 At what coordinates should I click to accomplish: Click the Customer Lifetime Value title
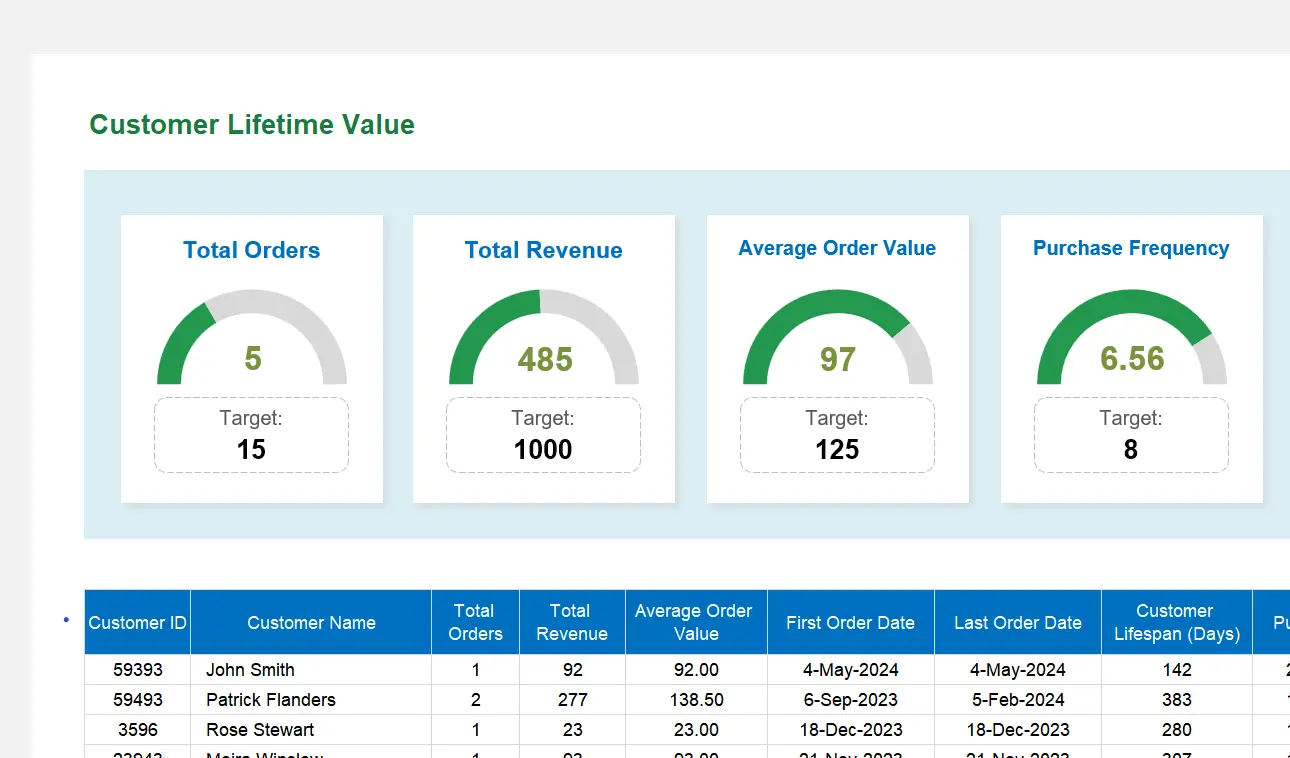tap(251, 124)
